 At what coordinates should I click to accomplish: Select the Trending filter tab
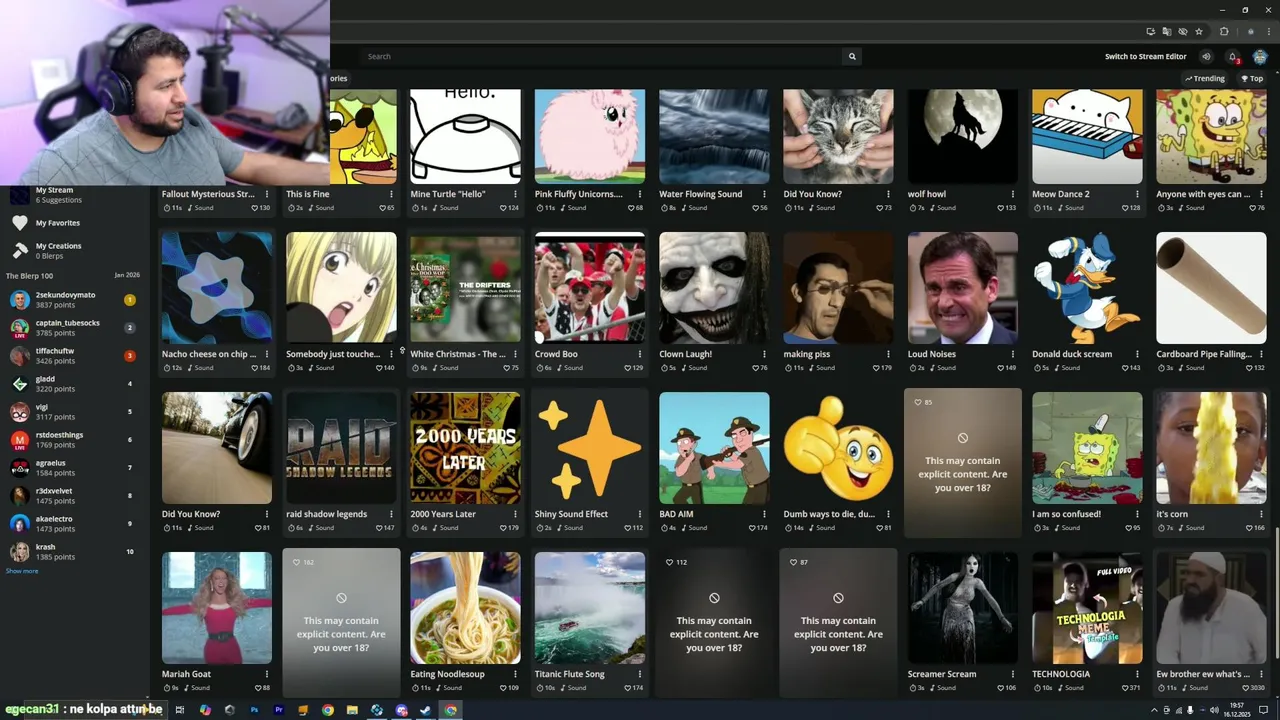point(1205,78)
